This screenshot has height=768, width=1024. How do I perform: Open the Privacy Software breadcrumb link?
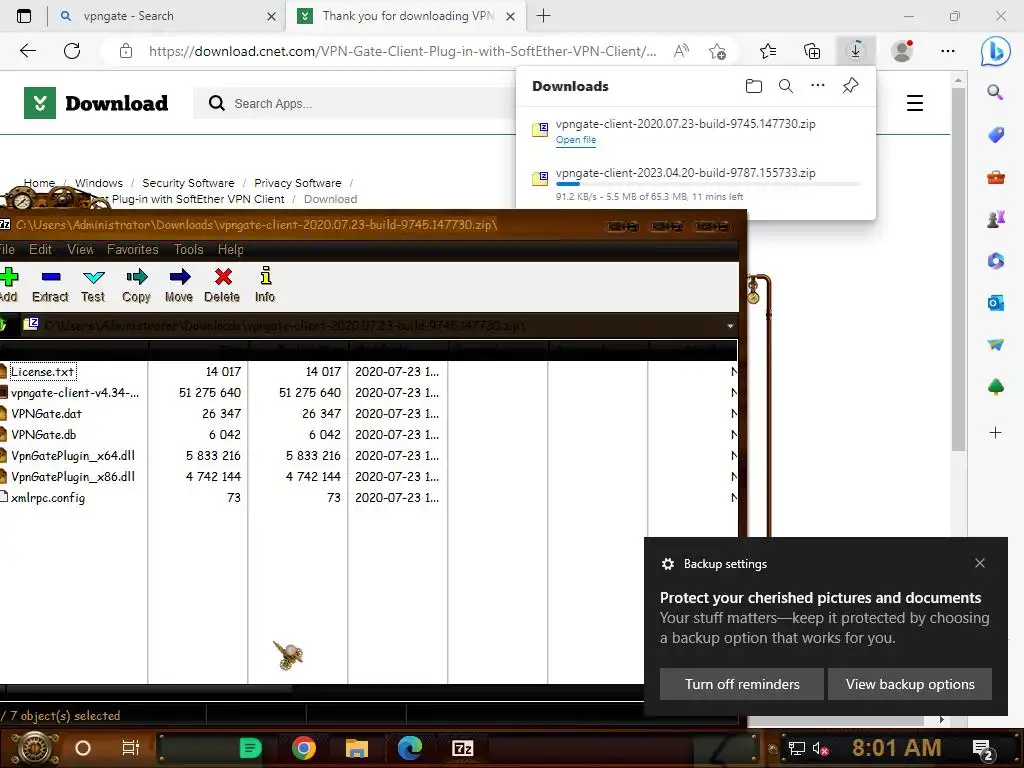coord(298,183)
